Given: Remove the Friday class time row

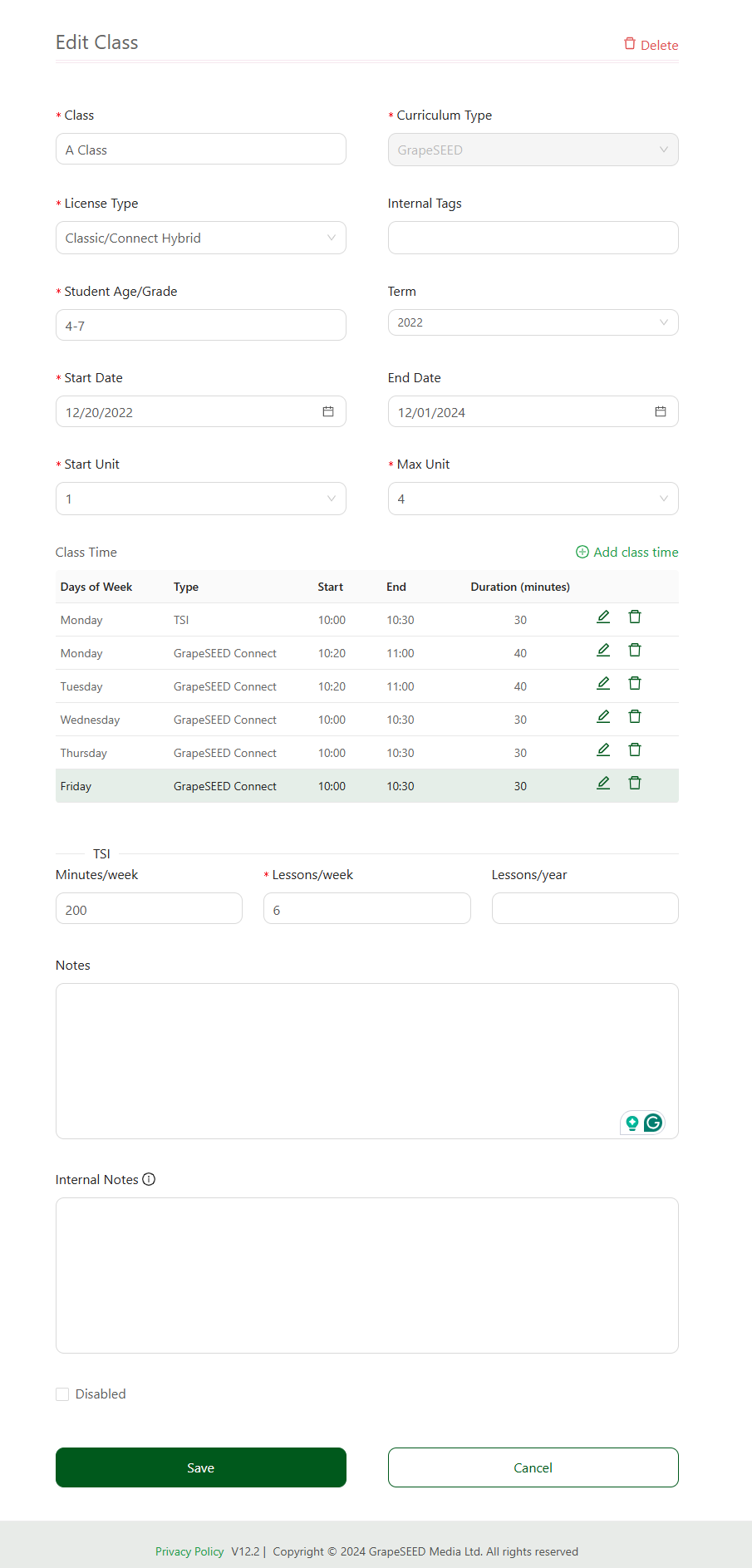Looking at the screenshot, I should (635, 783).
